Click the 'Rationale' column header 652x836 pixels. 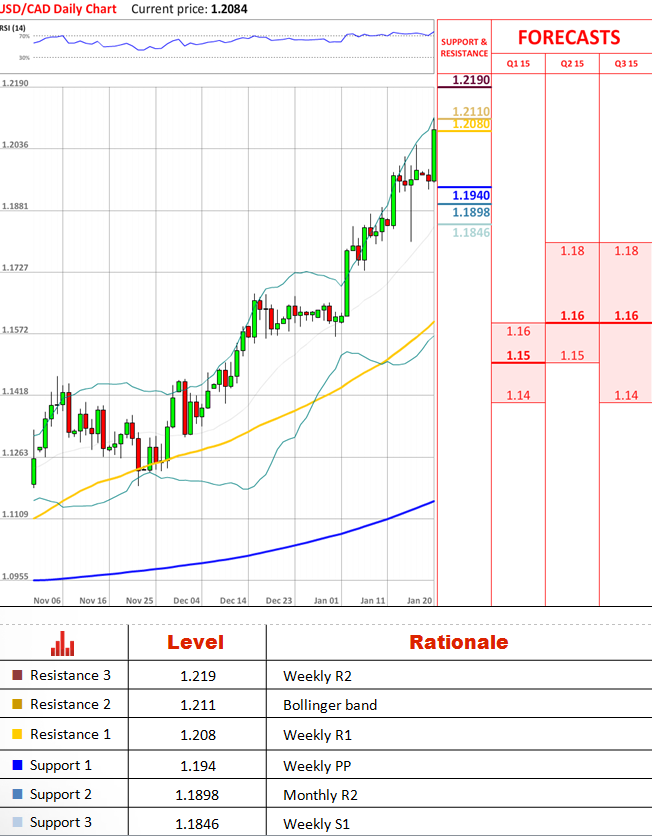[458, 642]
